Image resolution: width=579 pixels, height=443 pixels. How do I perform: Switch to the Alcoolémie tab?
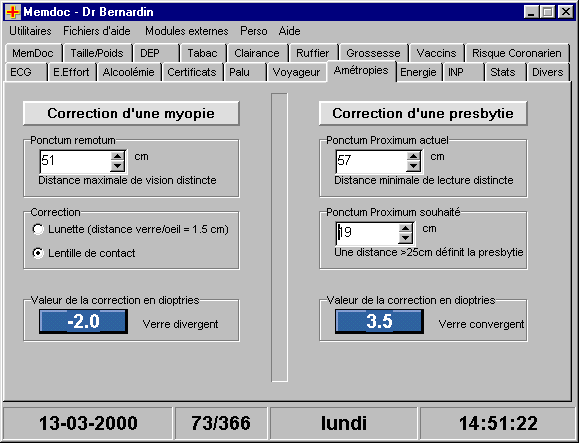click(129, 72)
